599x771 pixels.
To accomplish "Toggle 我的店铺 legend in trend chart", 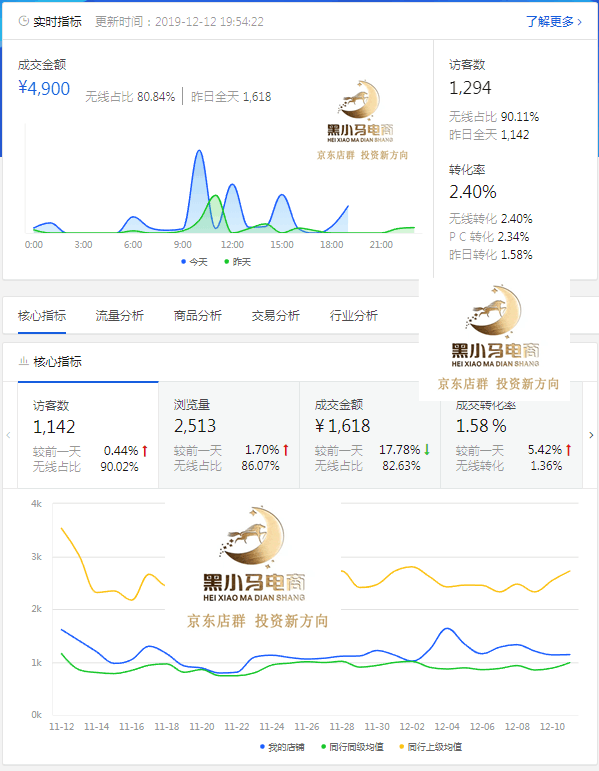I will tap(282, 747).
